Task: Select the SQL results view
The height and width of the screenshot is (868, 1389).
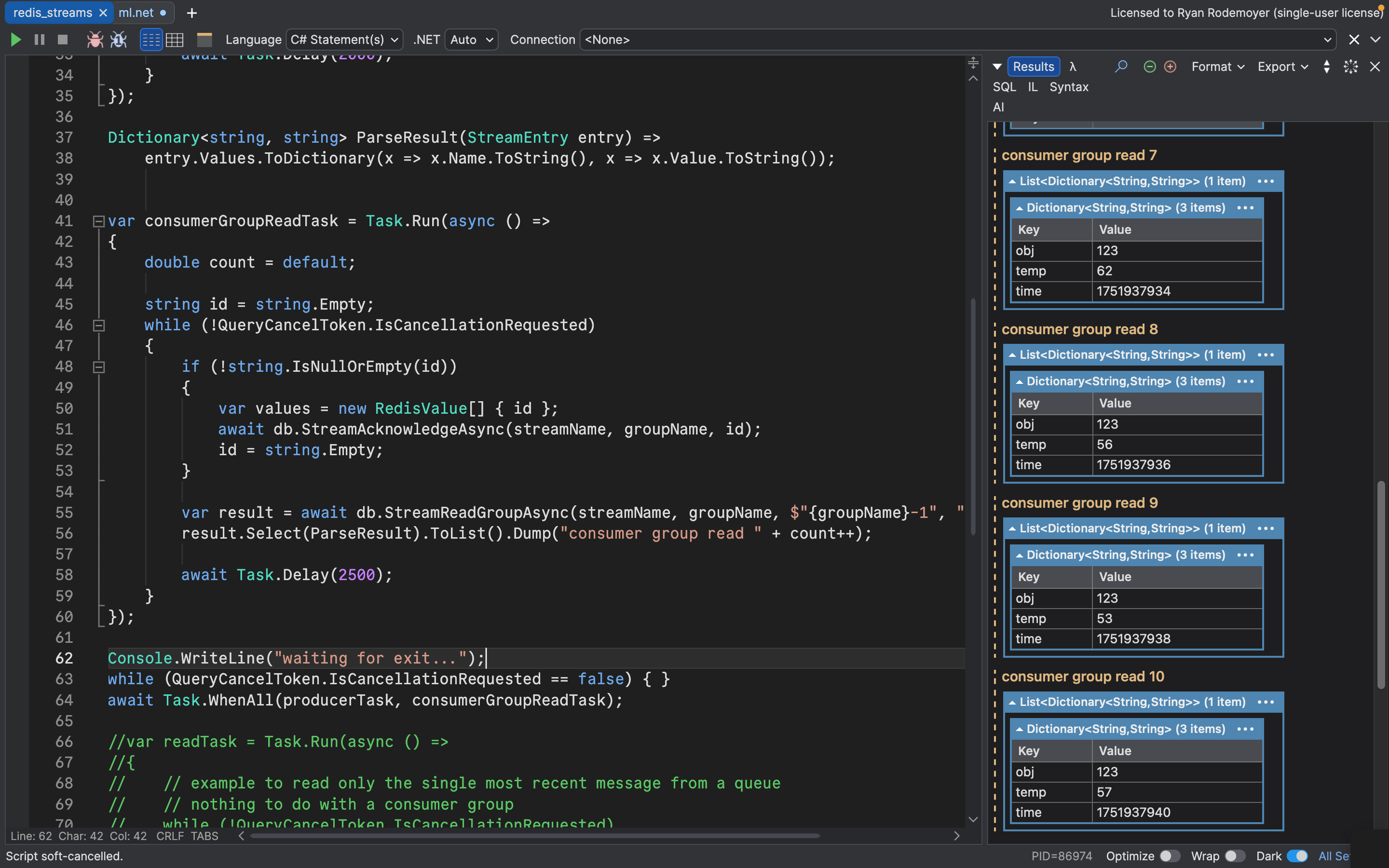Action: click(1005, 87)
